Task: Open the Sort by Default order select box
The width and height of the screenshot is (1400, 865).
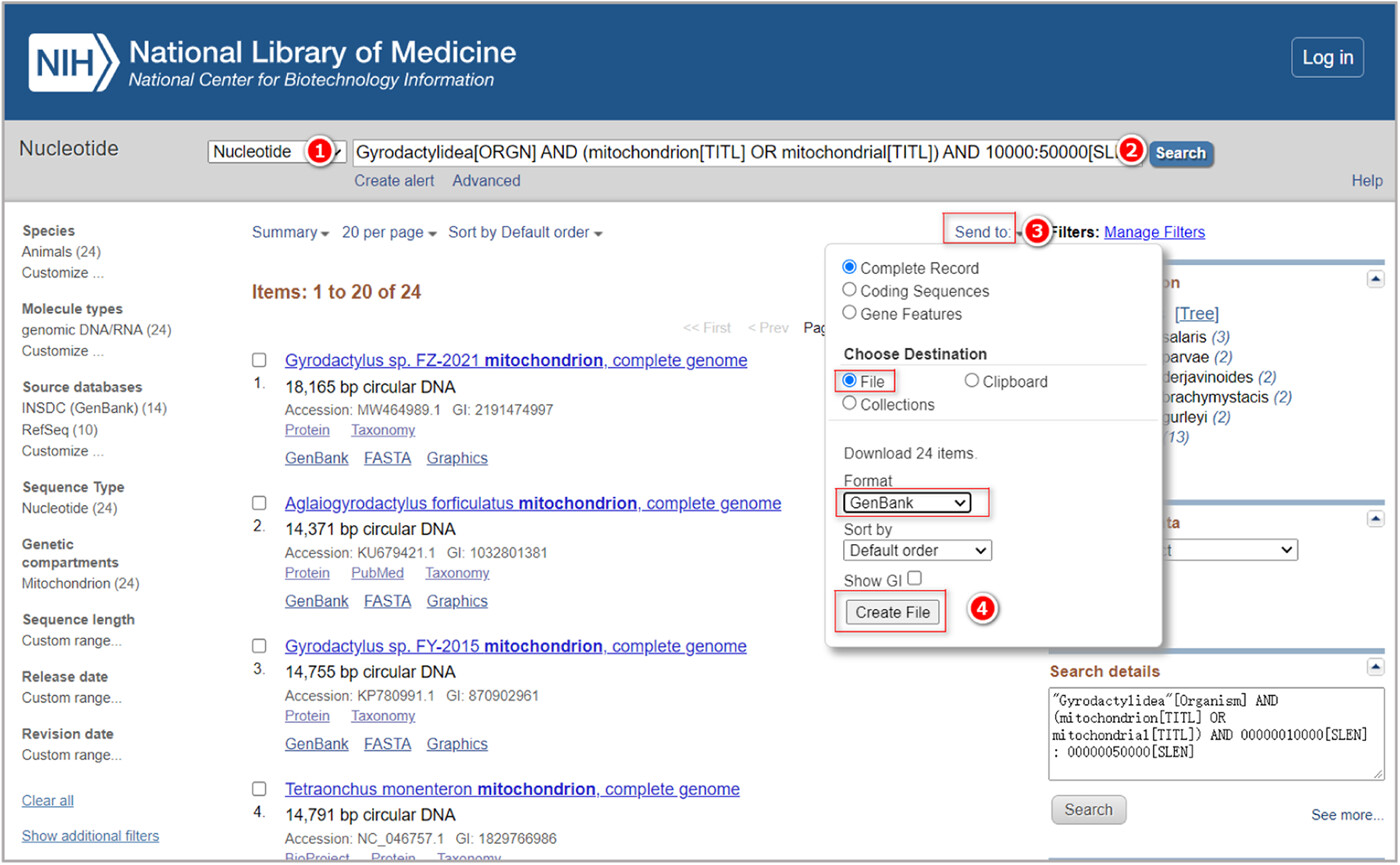Action: (x=917, y=550)
